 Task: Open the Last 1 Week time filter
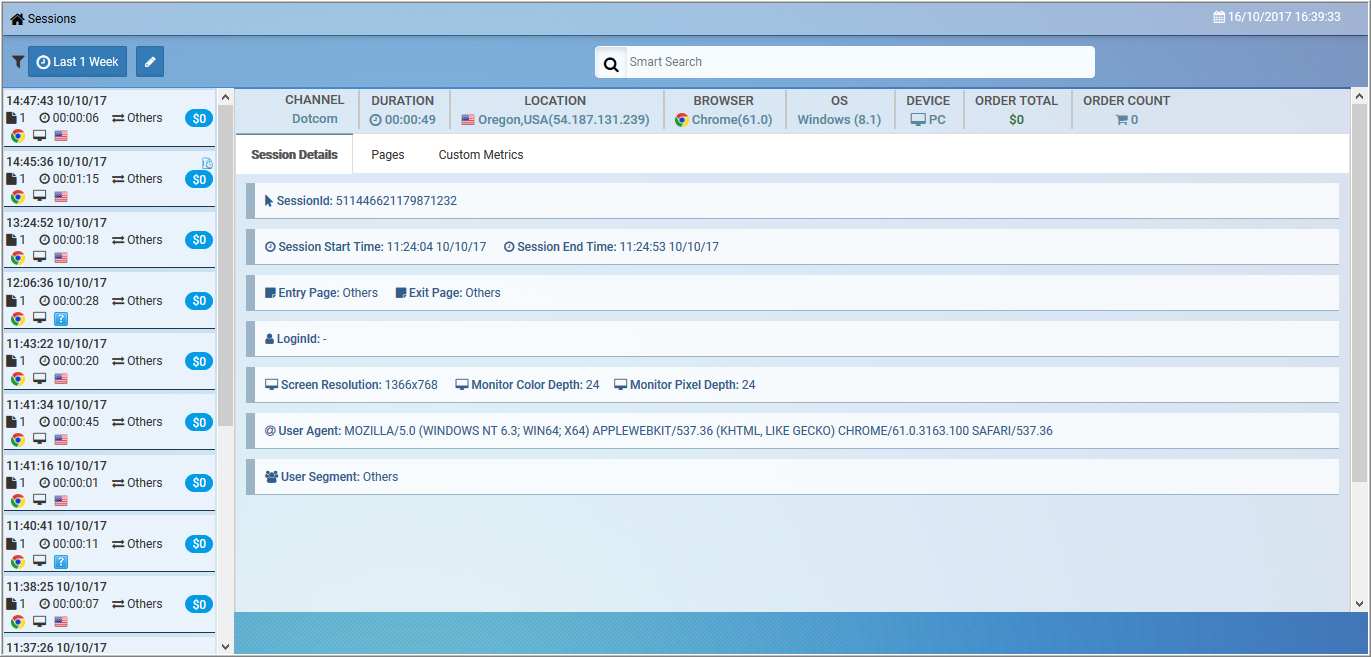pos(78,62)
